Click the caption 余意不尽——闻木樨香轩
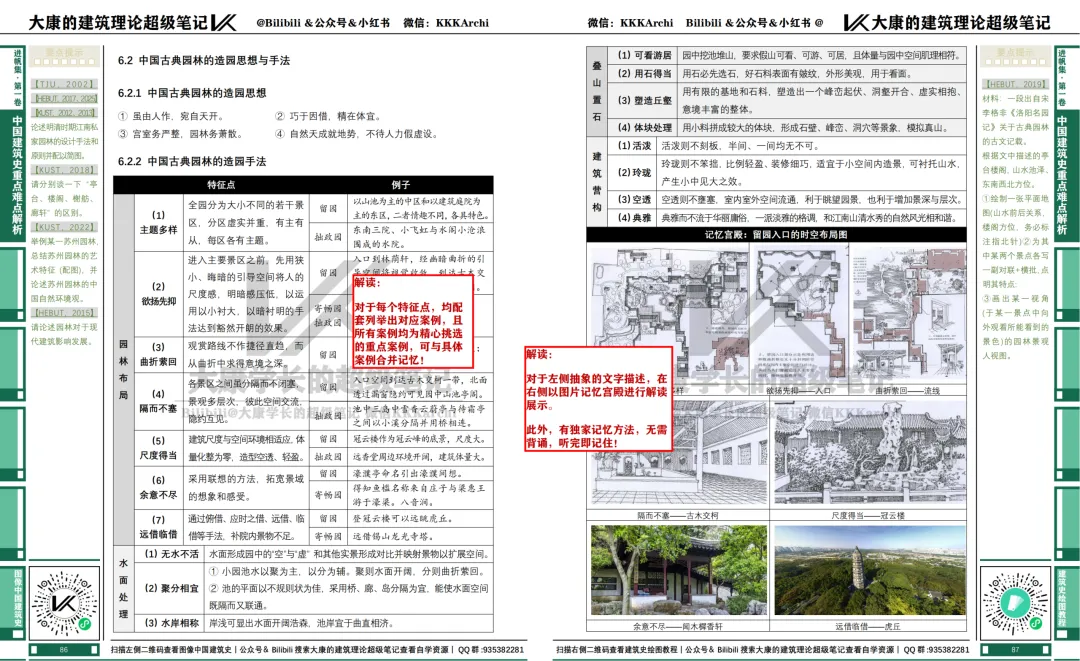 678,627
